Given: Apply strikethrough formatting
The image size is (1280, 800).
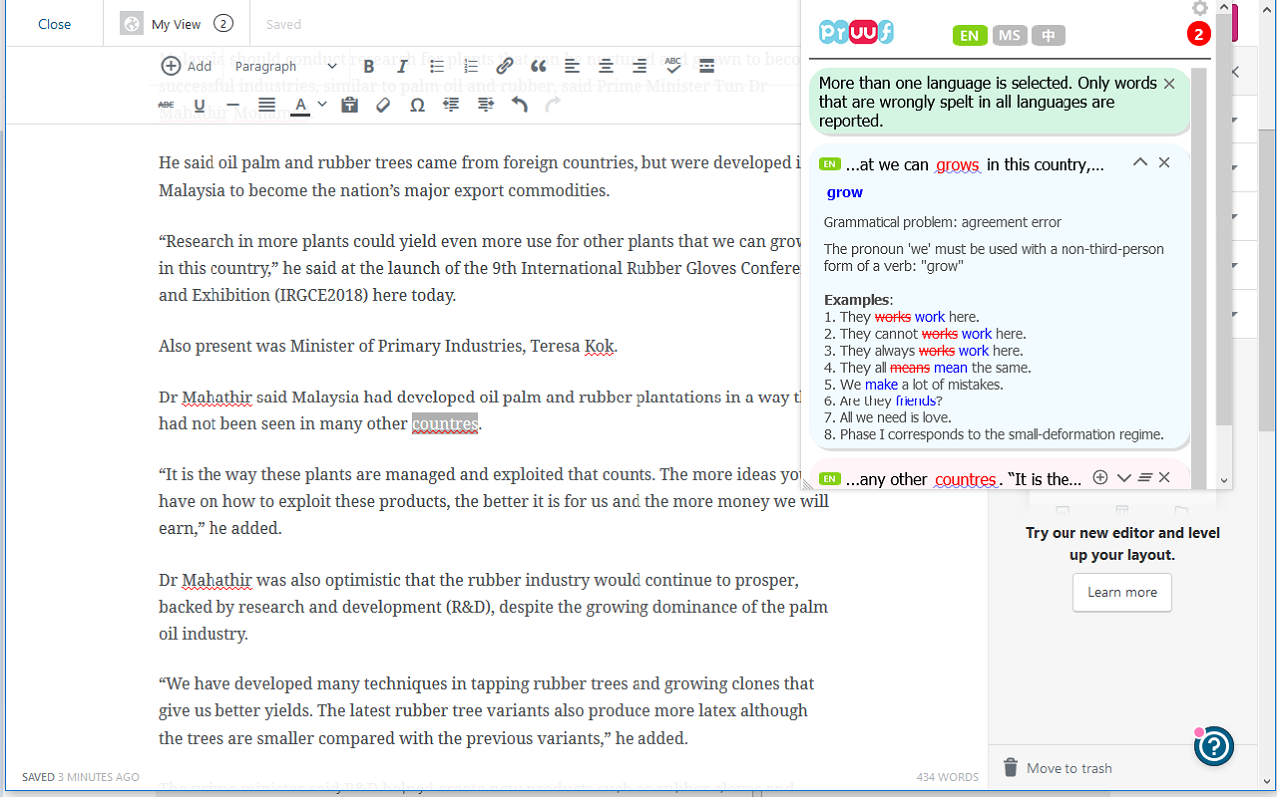Looking at the screenshot, I should (x=166, y=105).
